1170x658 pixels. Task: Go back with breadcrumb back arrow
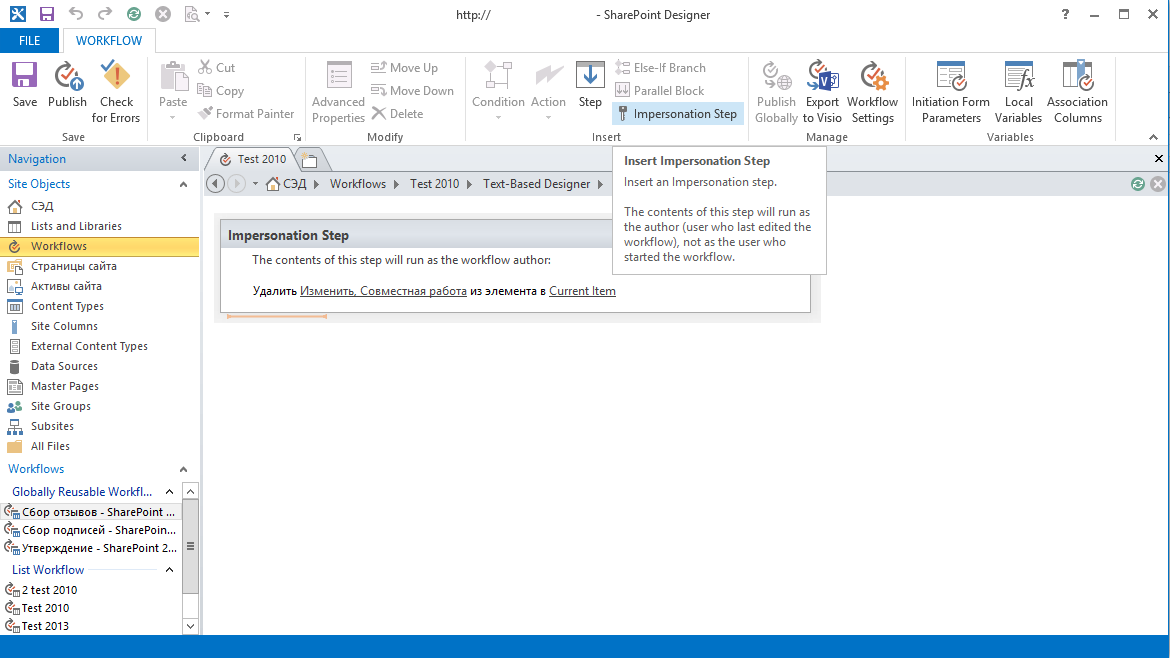pyautogui.click(x=216, y=184)
